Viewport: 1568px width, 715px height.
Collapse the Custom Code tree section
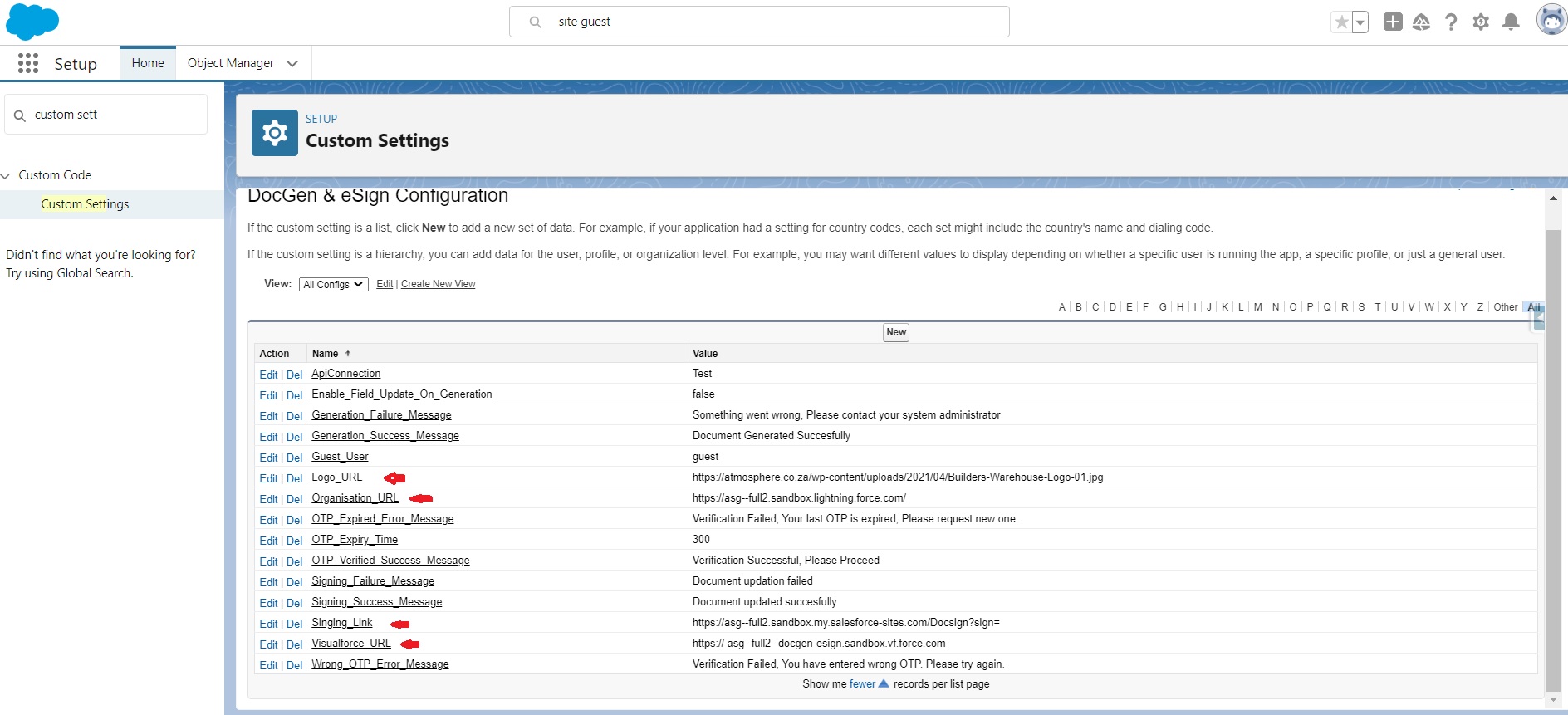6,176
